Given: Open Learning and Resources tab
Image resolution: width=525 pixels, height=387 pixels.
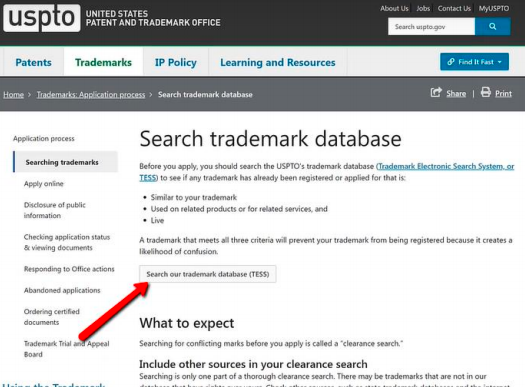Looking at the screenshot, I should click(x=278, y=62).
